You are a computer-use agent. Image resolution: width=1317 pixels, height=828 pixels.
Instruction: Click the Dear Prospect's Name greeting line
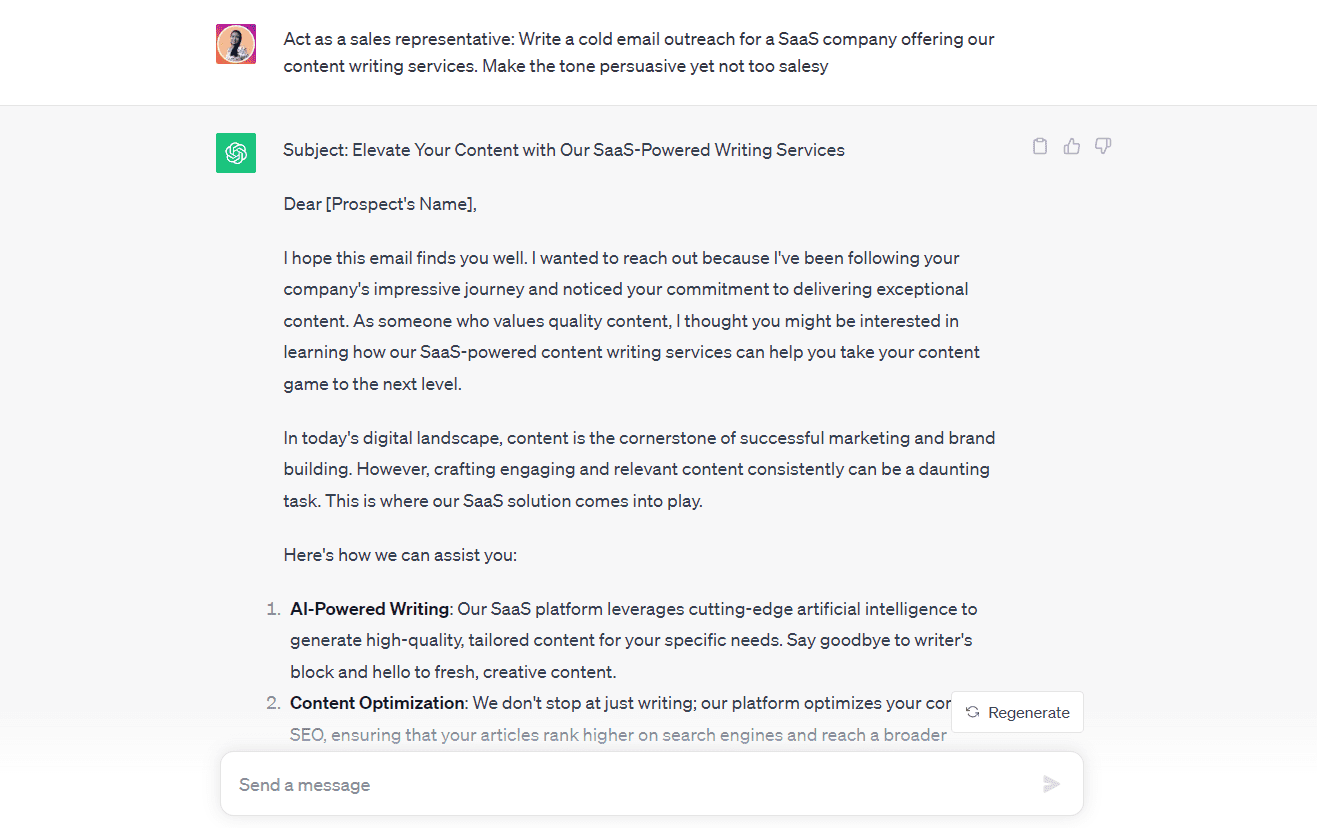[380, 203]
